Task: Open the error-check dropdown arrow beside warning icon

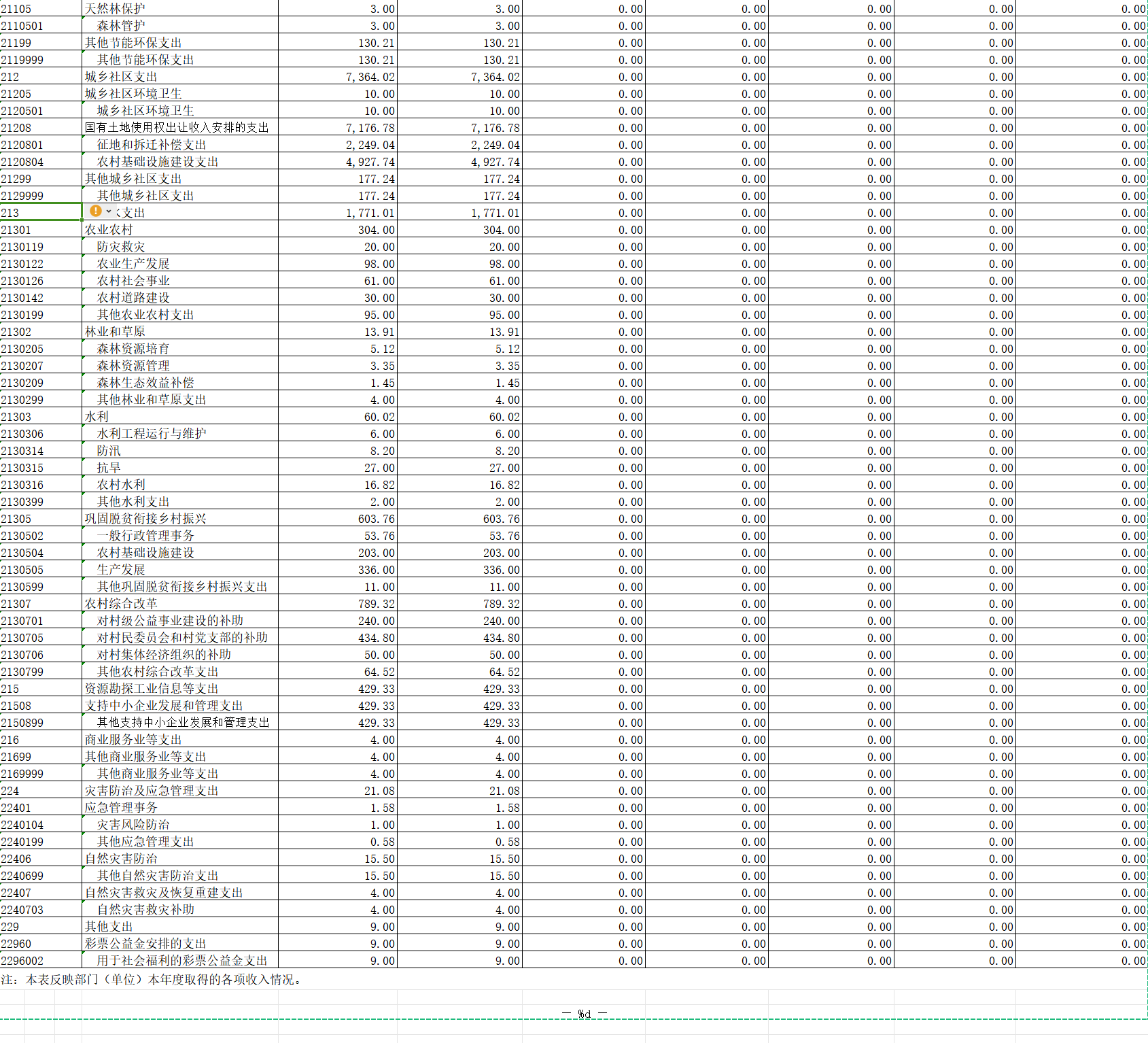Action: (x=109, y=212)
